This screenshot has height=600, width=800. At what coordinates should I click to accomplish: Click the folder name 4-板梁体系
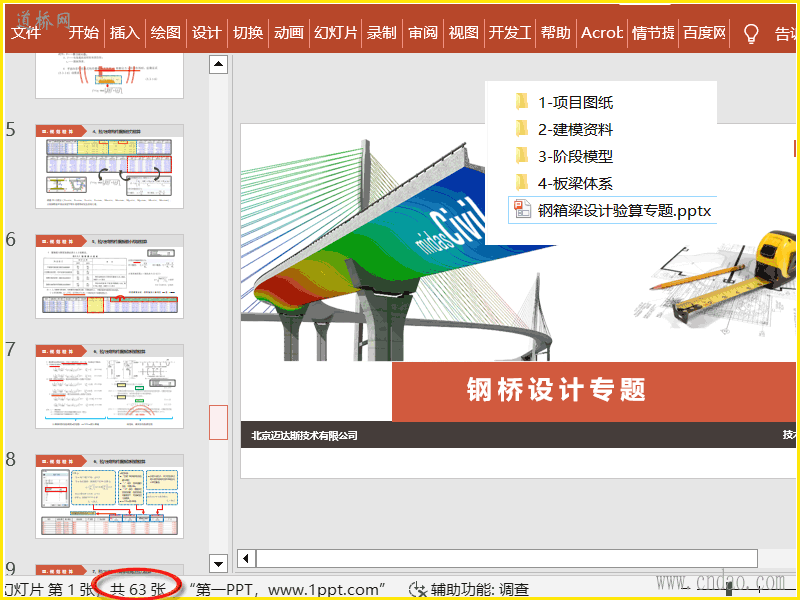(x=576, y=184)
